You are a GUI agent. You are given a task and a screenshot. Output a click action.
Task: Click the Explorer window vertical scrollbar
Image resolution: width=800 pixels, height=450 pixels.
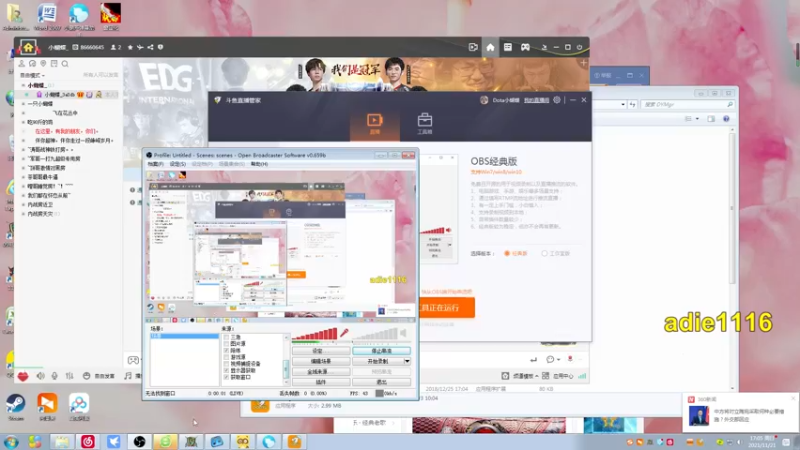(732, 258)
